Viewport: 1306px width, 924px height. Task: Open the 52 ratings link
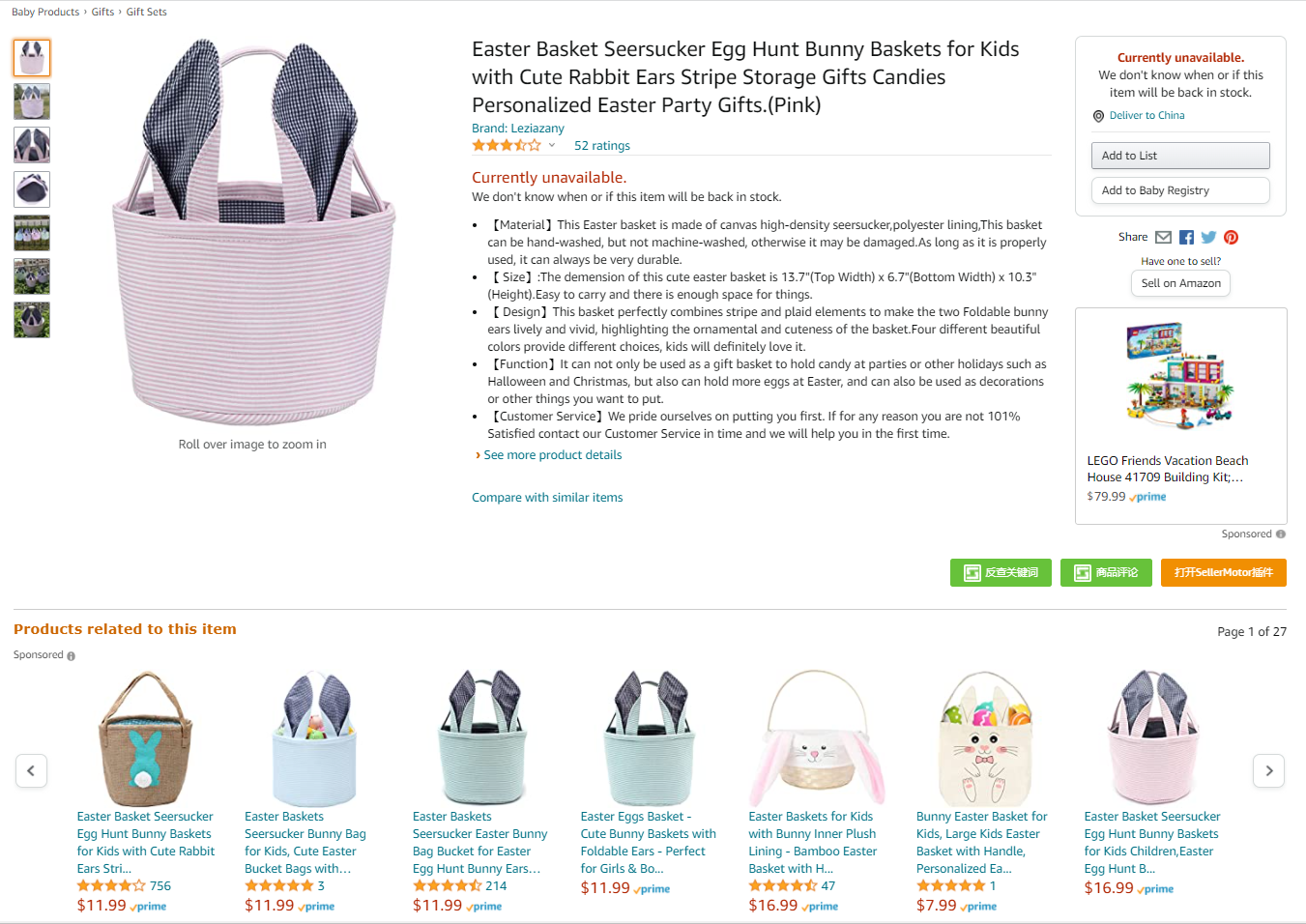(x=601, y=146)
